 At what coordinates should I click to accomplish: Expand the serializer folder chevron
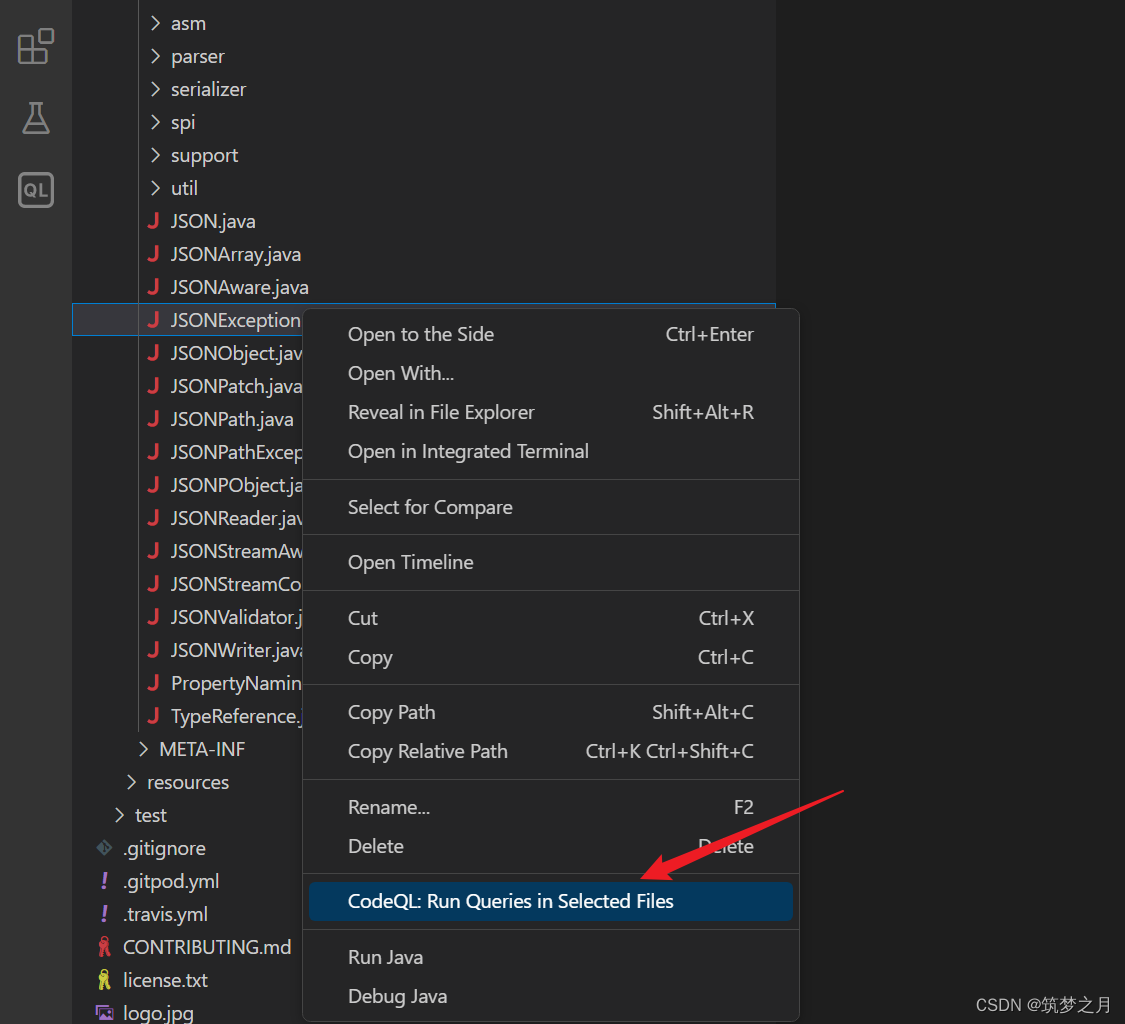click(x=156, y=89)
